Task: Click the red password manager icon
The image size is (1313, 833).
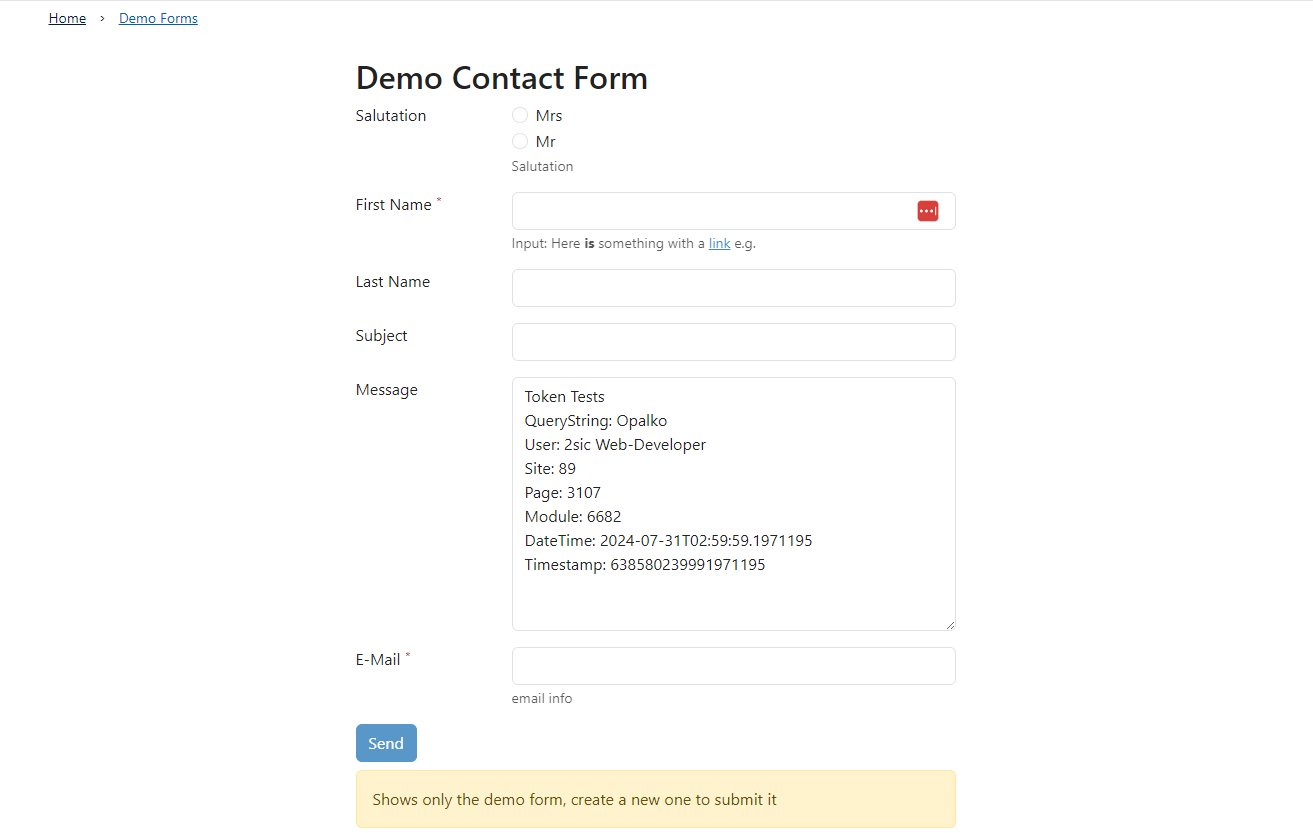Action: 928,211
